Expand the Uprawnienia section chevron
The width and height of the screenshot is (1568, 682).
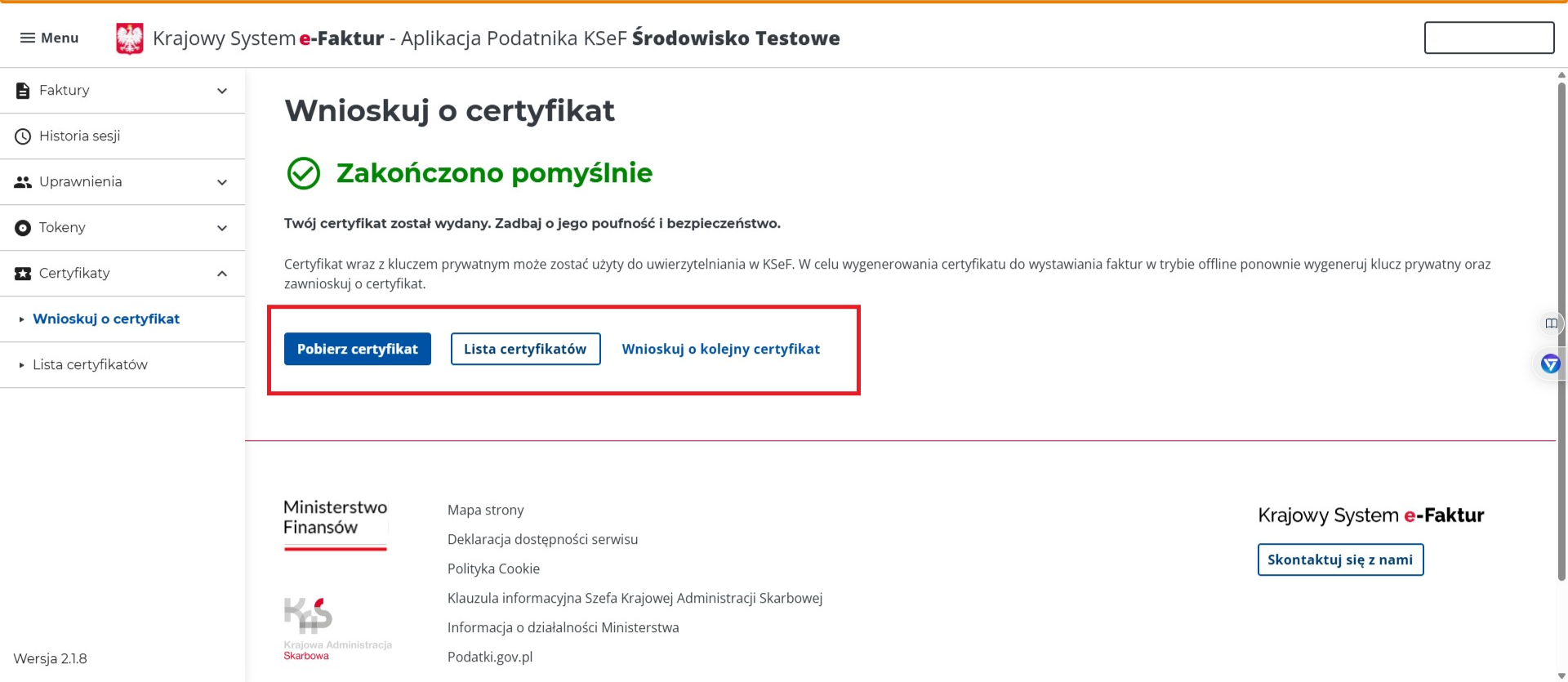pos(222,182)
